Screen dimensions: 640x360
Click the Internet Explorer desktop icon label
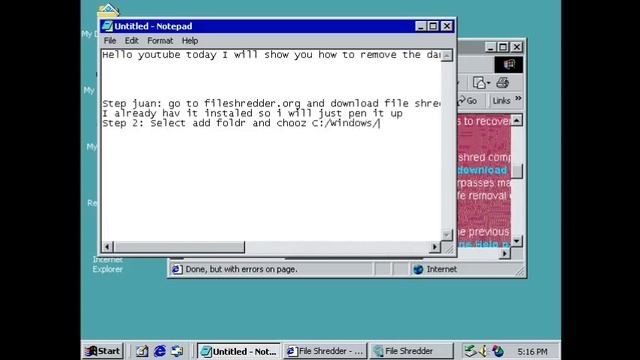[x=107, y=264]
